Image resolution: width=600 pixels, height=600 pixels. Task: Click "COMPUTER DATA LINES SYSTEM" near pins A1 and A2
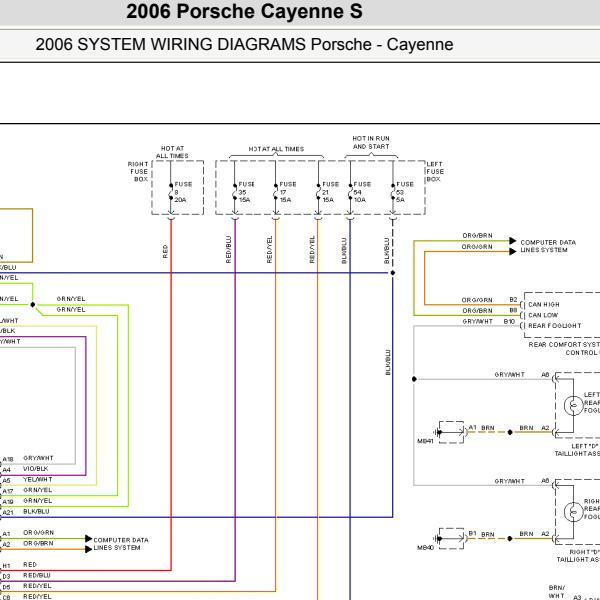[x=121, y=544]
